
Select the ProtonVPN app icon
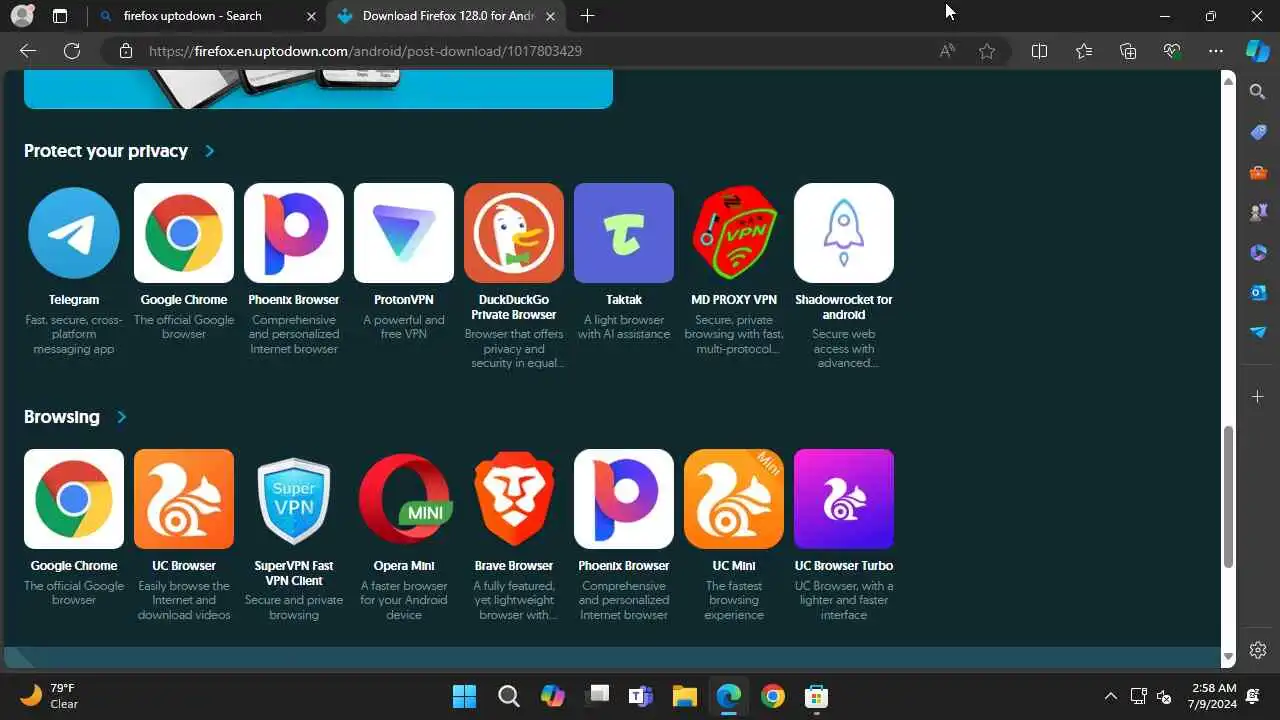[404, 233]
